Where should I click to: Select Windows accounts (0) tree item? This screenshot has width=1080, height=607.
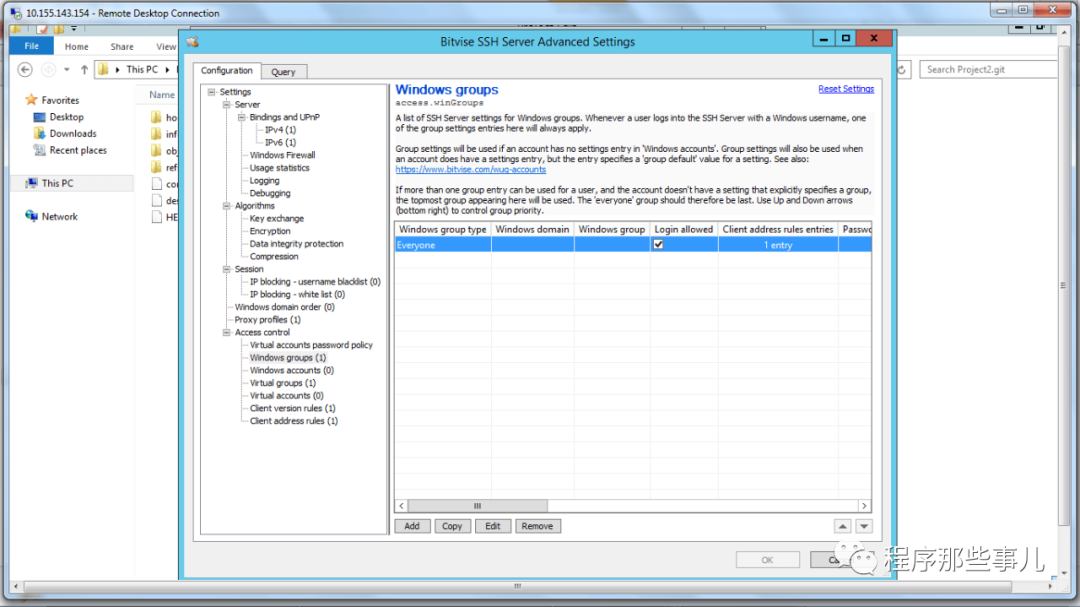click(292, 371)
